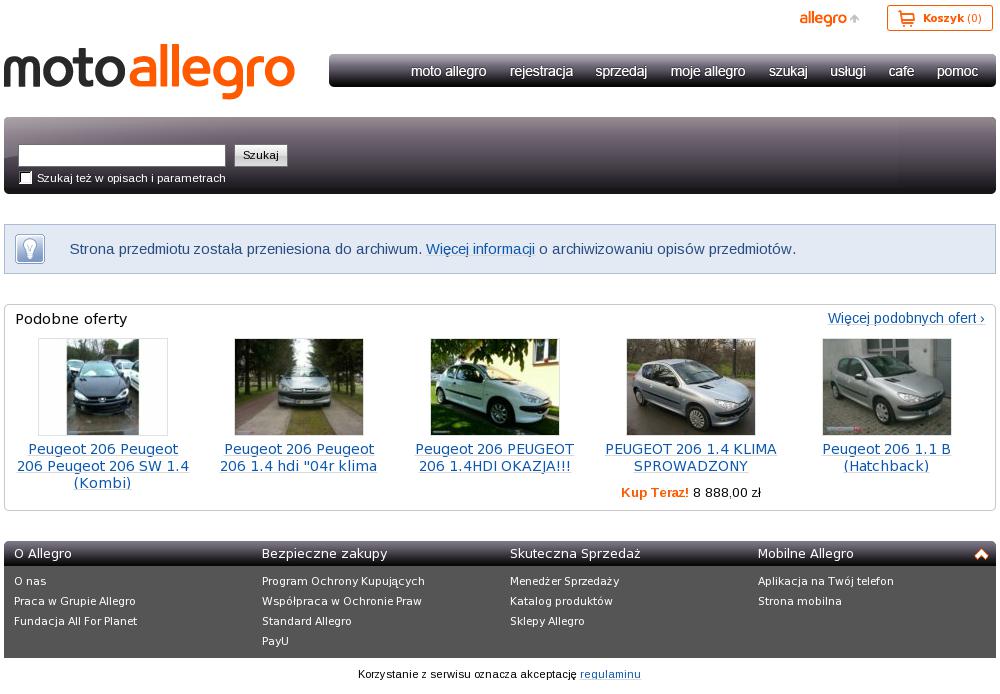
Task: Open the rejestracja menu item
Action: coord(541,71)
